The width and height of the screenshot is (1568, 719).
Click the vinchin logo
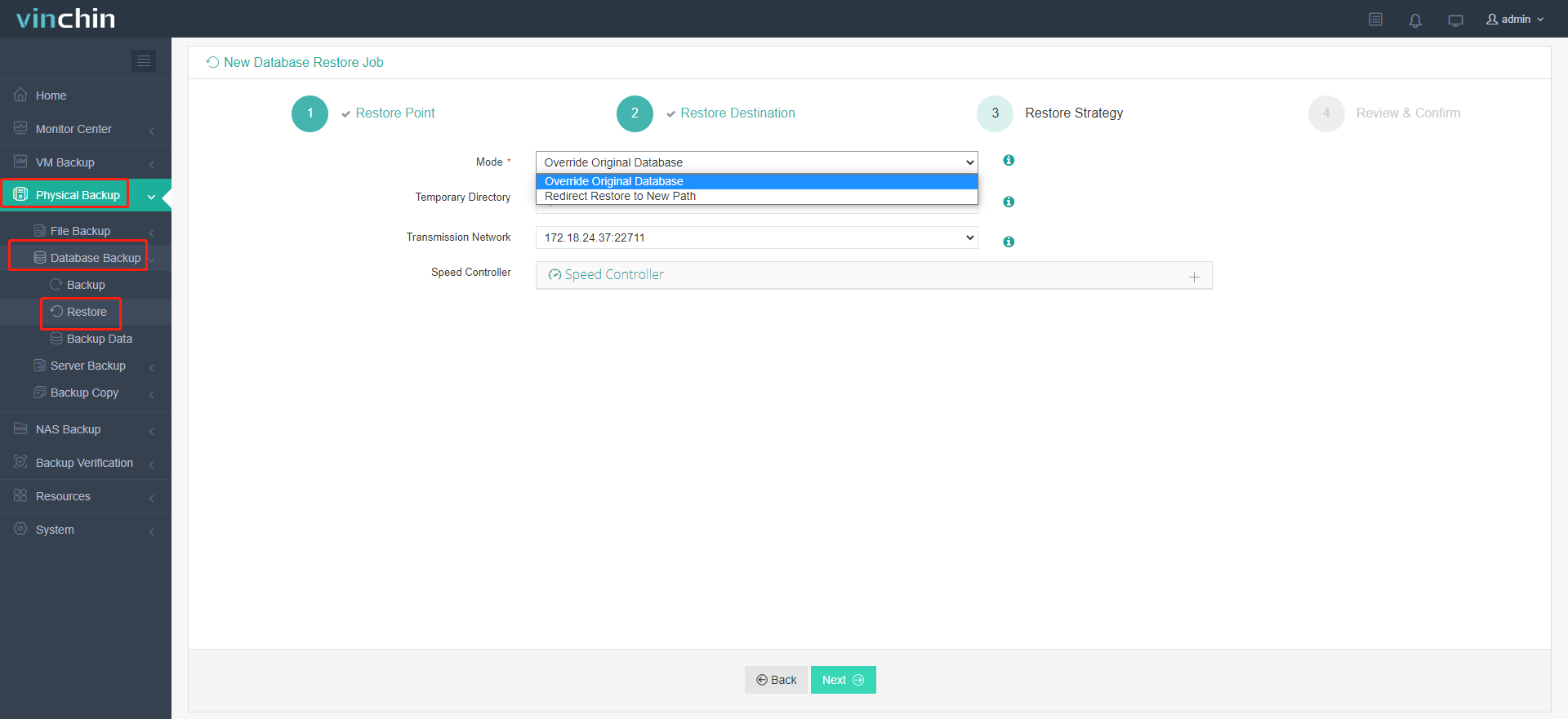(65, 18)
